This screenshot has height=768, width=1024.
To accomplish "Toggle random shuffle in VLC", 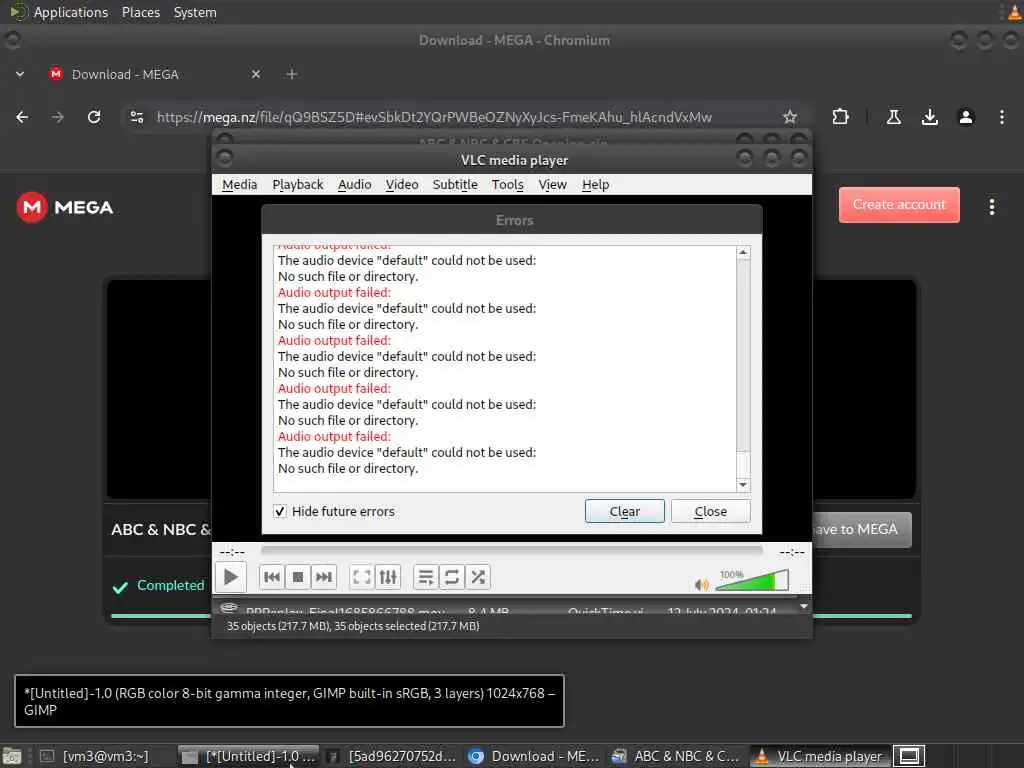I will (478, 577).
